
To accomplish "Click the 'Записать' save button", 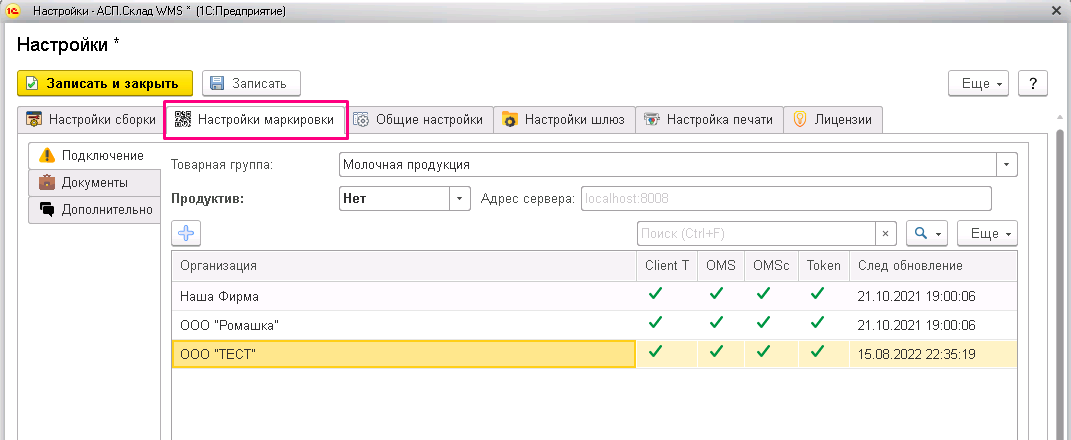I will click(251, 83).
